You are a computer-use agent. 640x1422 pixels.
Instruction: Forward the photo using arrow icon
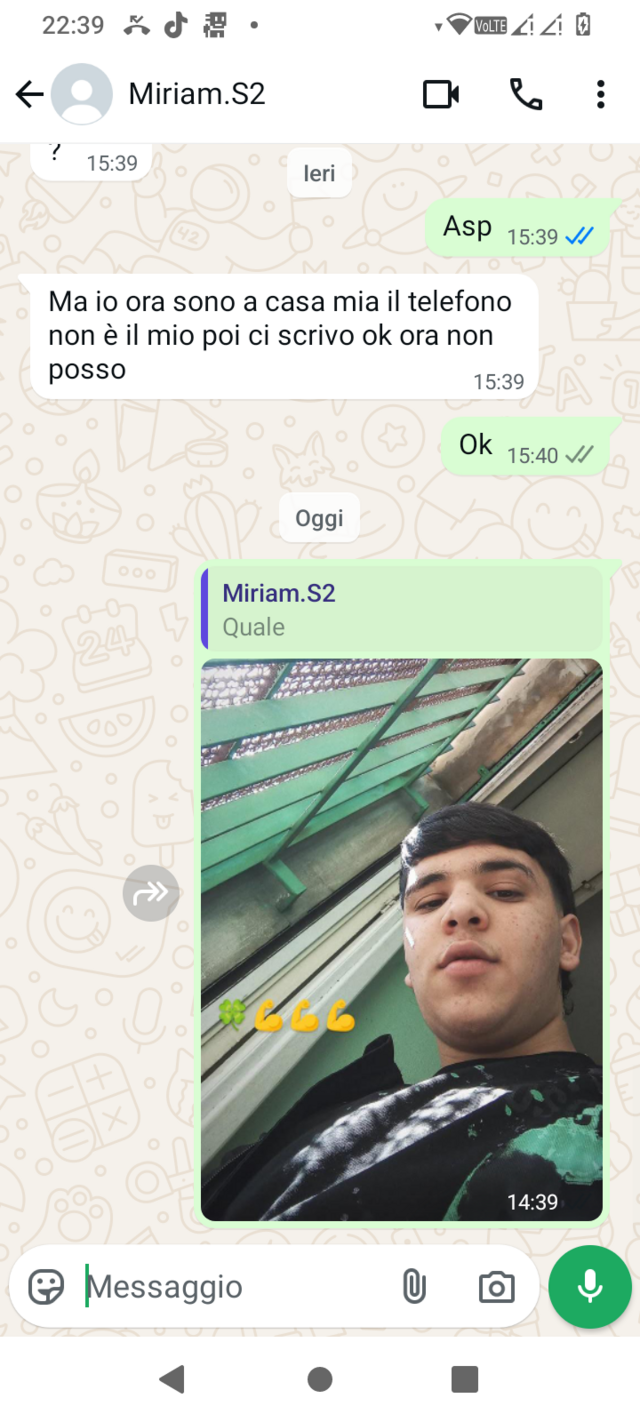tap(151, 893)
